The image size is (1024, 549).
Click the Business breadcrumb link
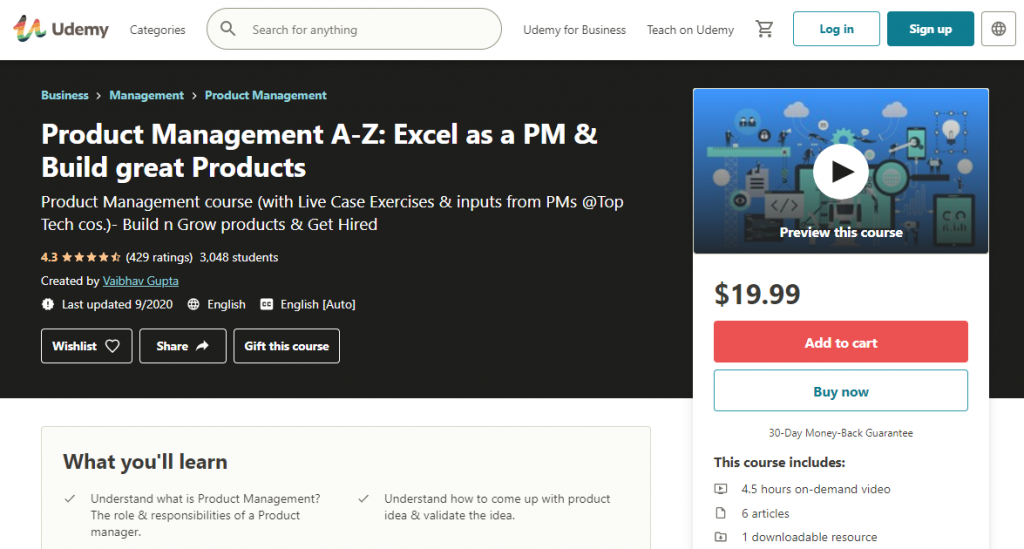click(65, 95)
